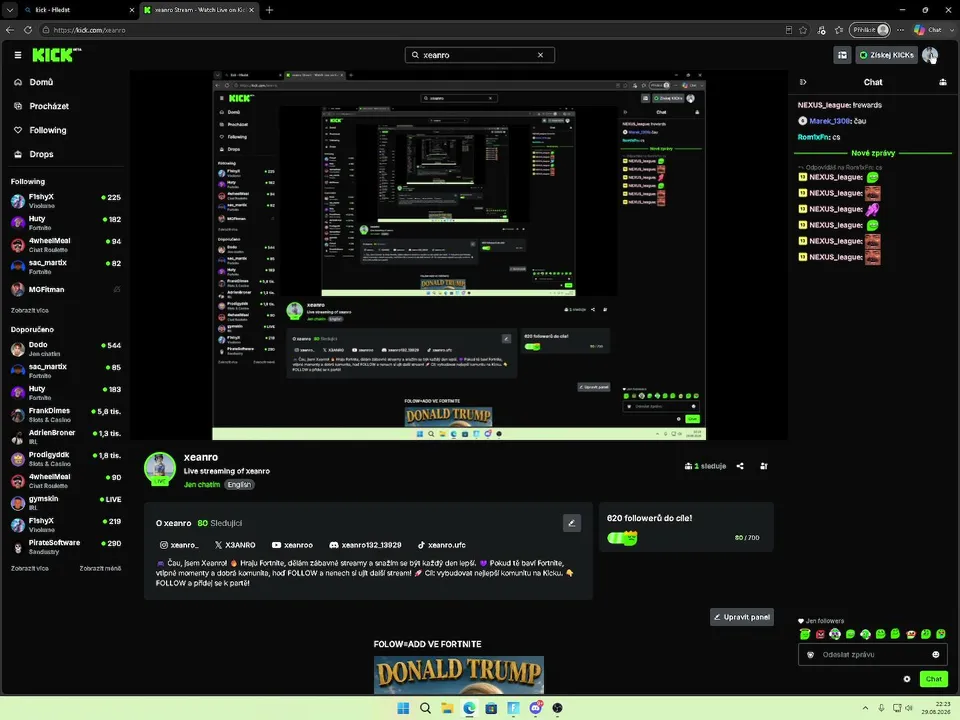Open the xeanro.ufc TikTok link
960x720 pixels.
click(x=441, y=545)
